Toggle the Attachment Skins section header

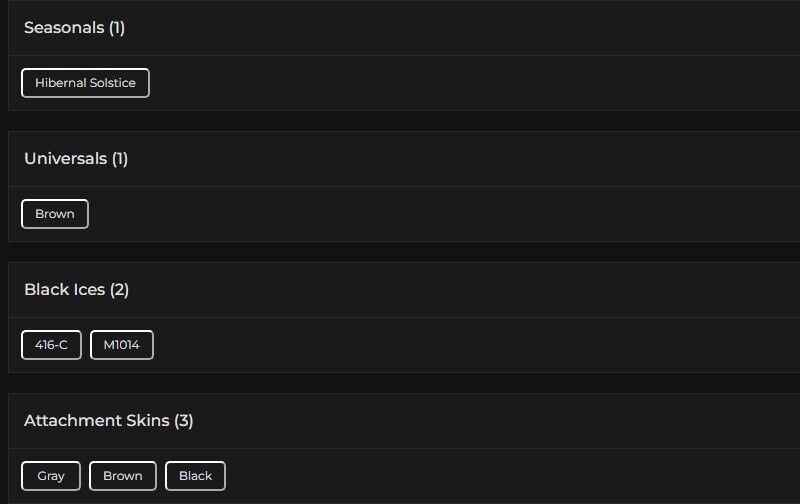point(96,421)
